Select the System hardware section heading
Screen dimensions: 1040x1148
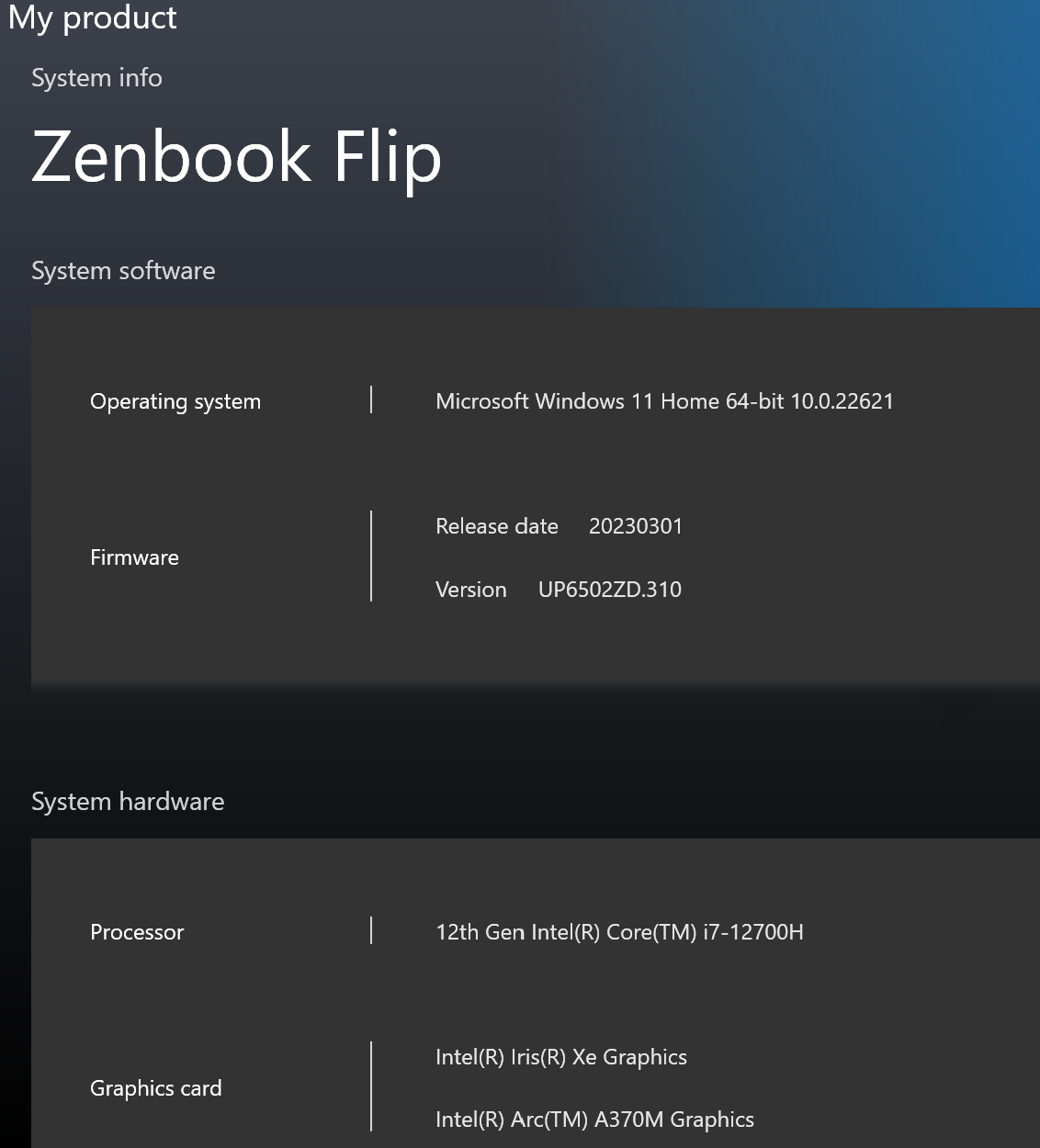128,802
